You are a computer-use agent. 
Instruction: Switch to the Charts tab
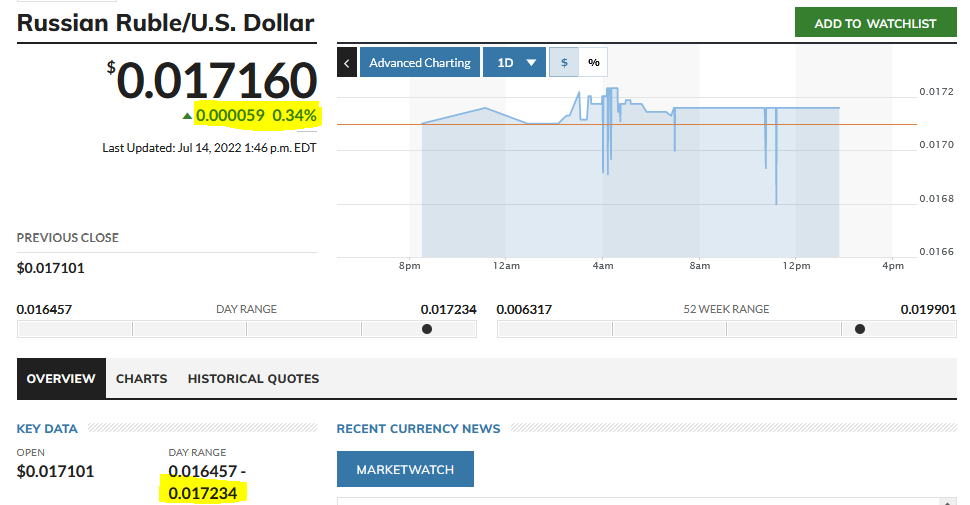click(142, 379)
